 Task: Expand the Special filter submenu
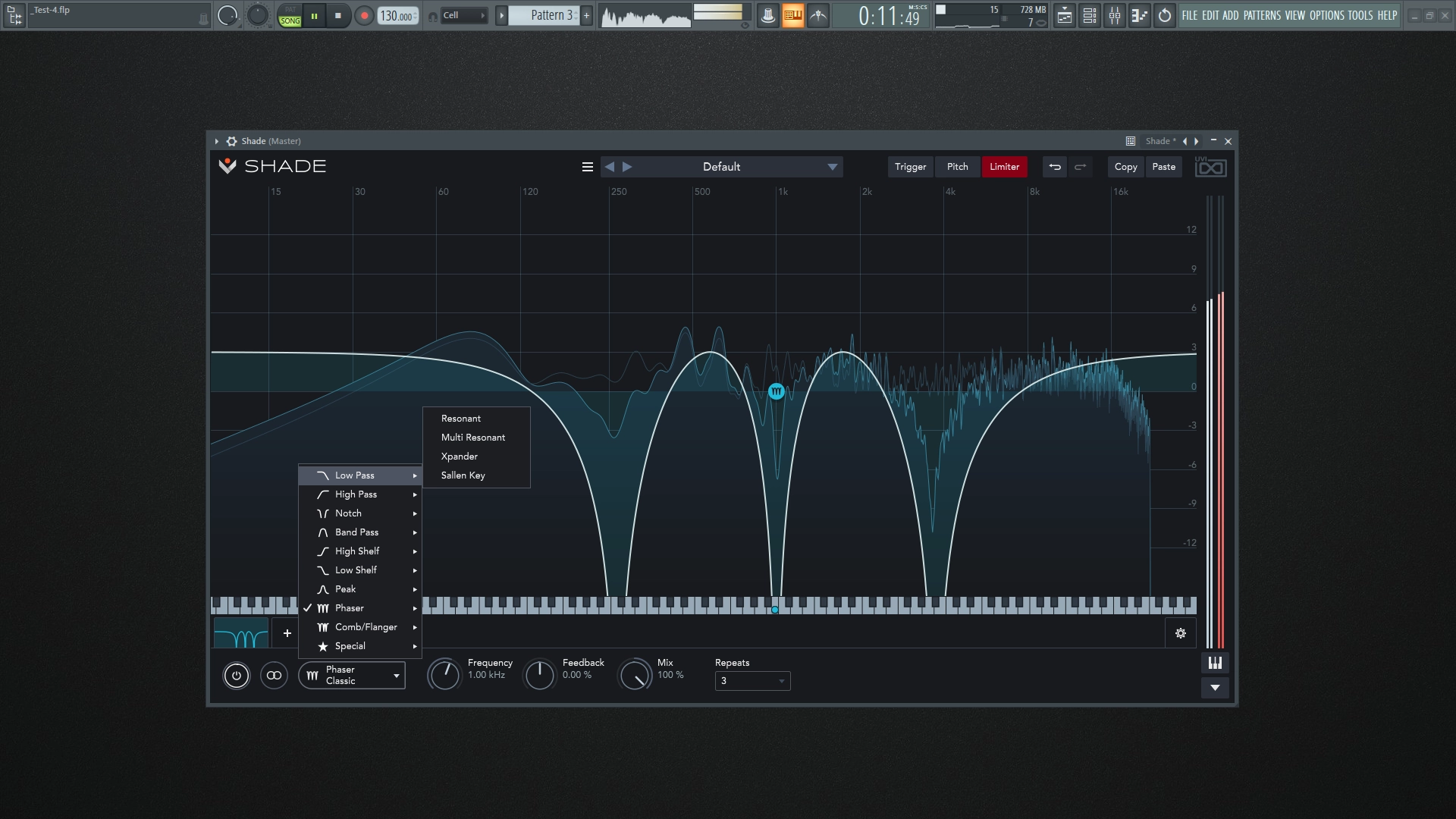click(360, 646)
